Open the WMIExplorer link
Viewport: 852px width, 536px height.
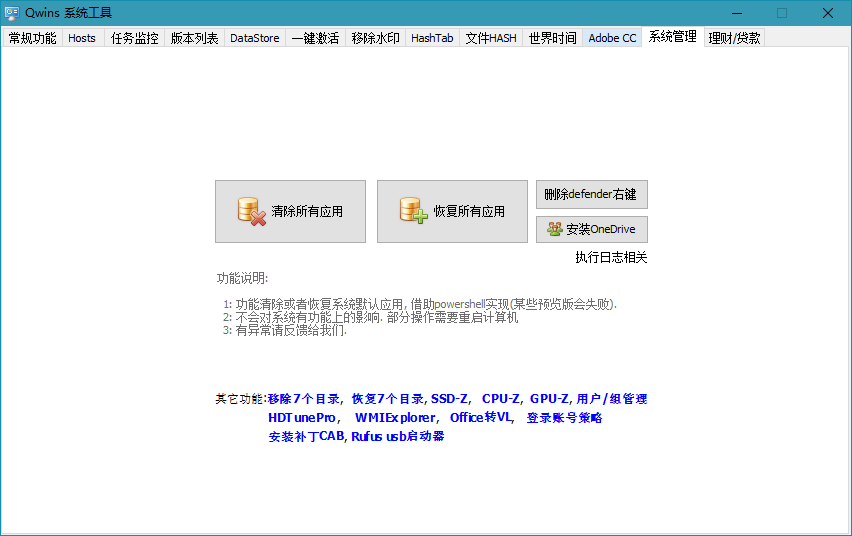395,417
